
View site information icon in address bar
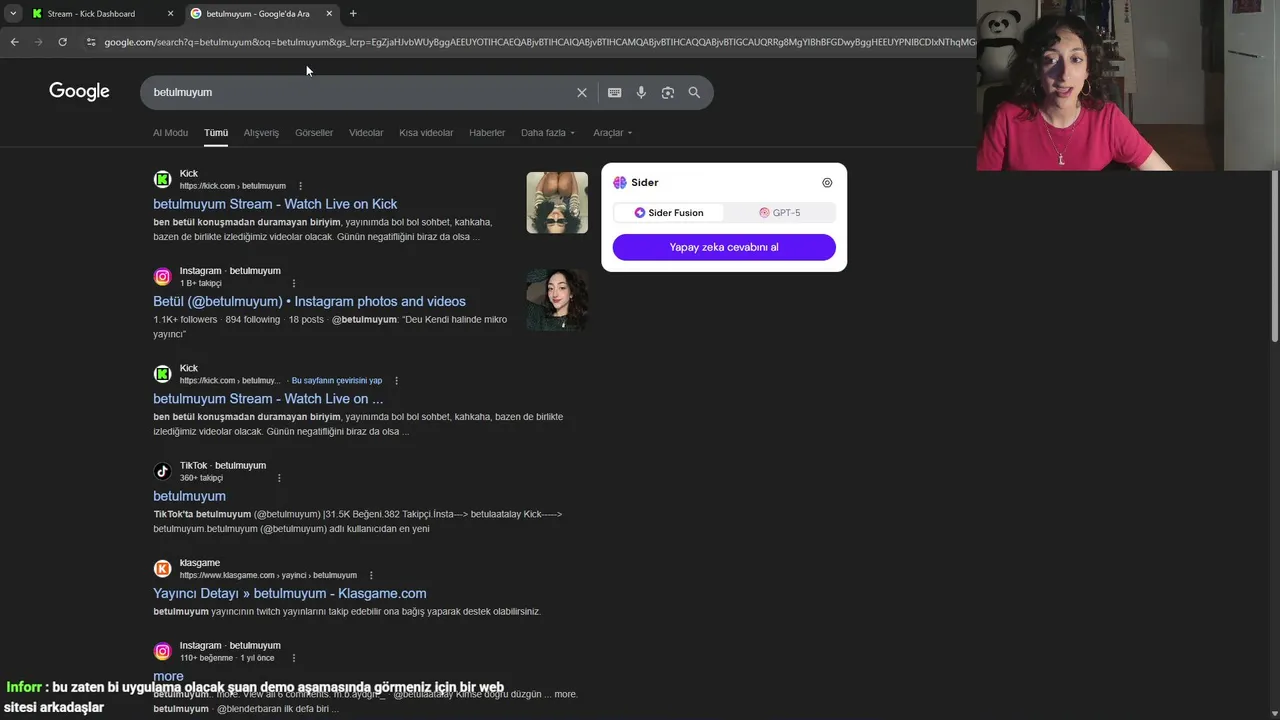point(91,42)
